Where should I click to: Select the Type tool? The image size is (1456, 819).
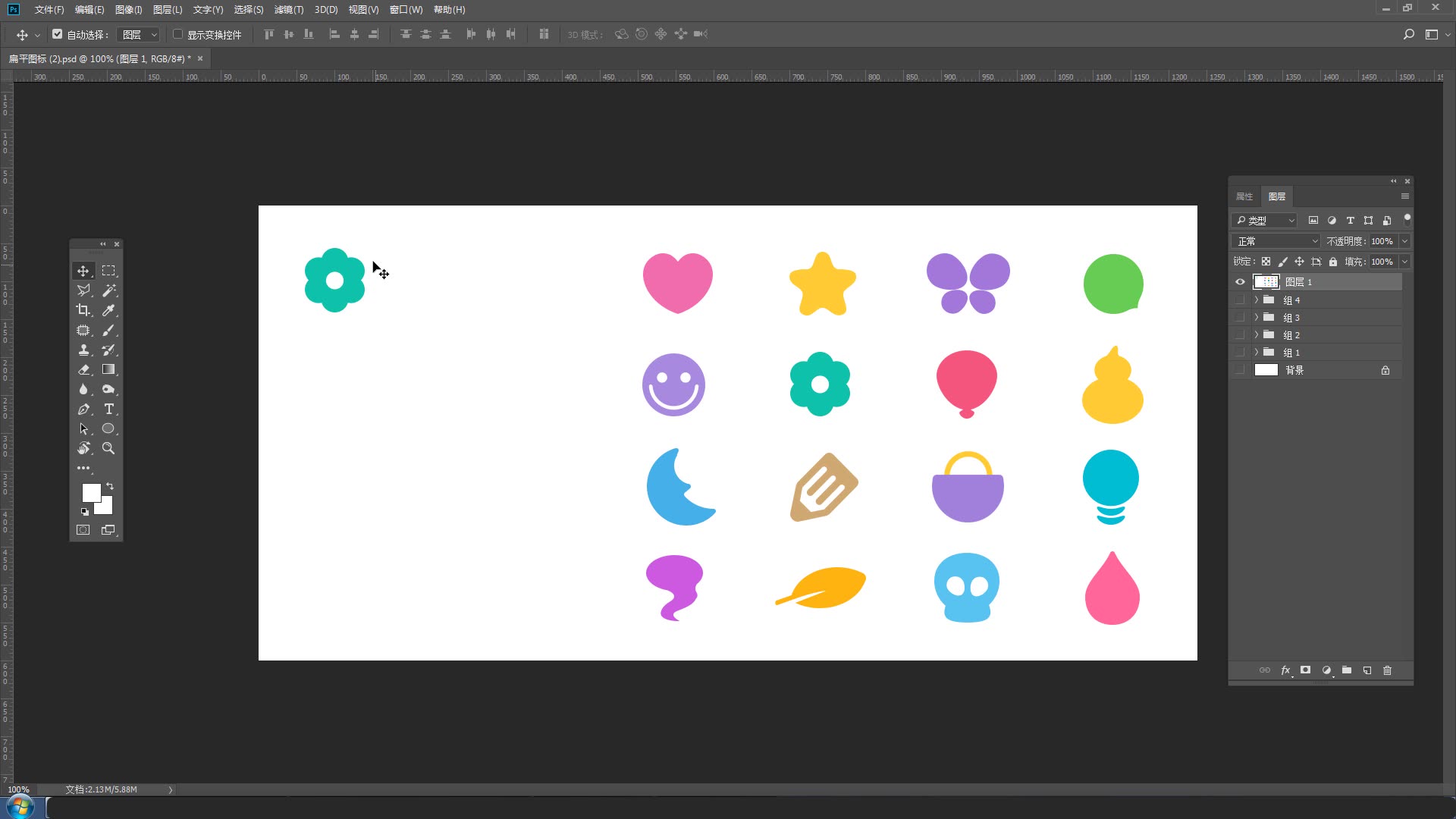[x=108, y=409]
